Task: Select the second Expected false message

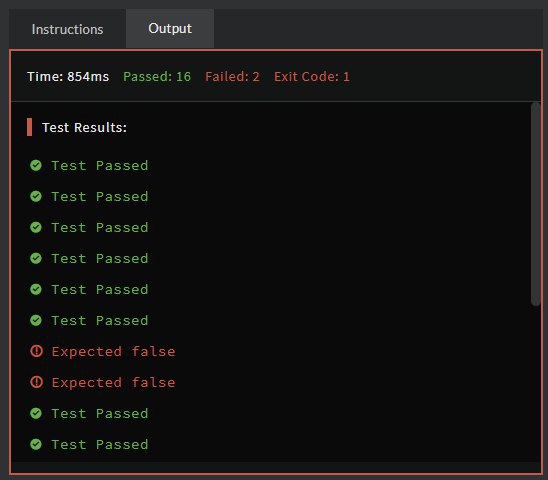Action: tap(113, 382)
